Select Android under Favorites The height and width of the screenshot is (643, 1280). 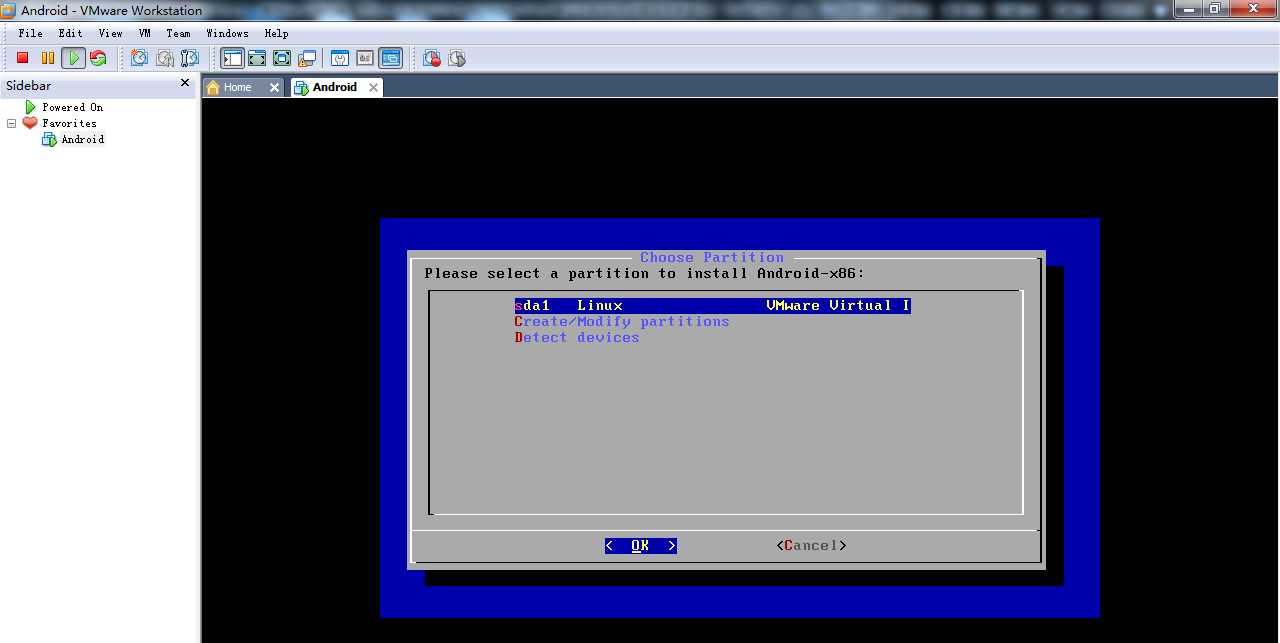(x=82, y=139)
